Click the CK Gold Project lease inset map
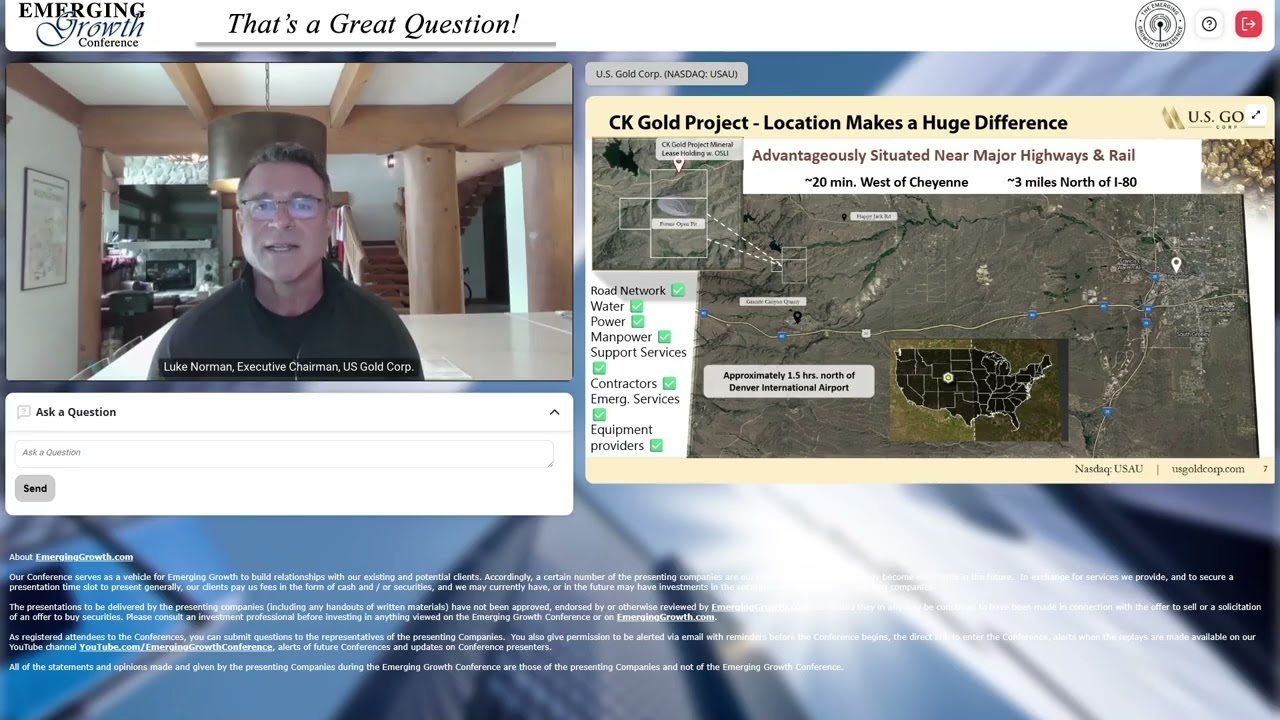 click(667, 203)
